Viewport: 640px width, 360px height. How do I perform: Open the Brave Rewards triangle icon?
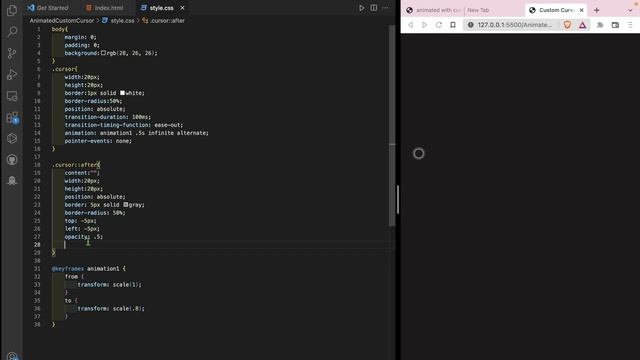pos(582,25)
